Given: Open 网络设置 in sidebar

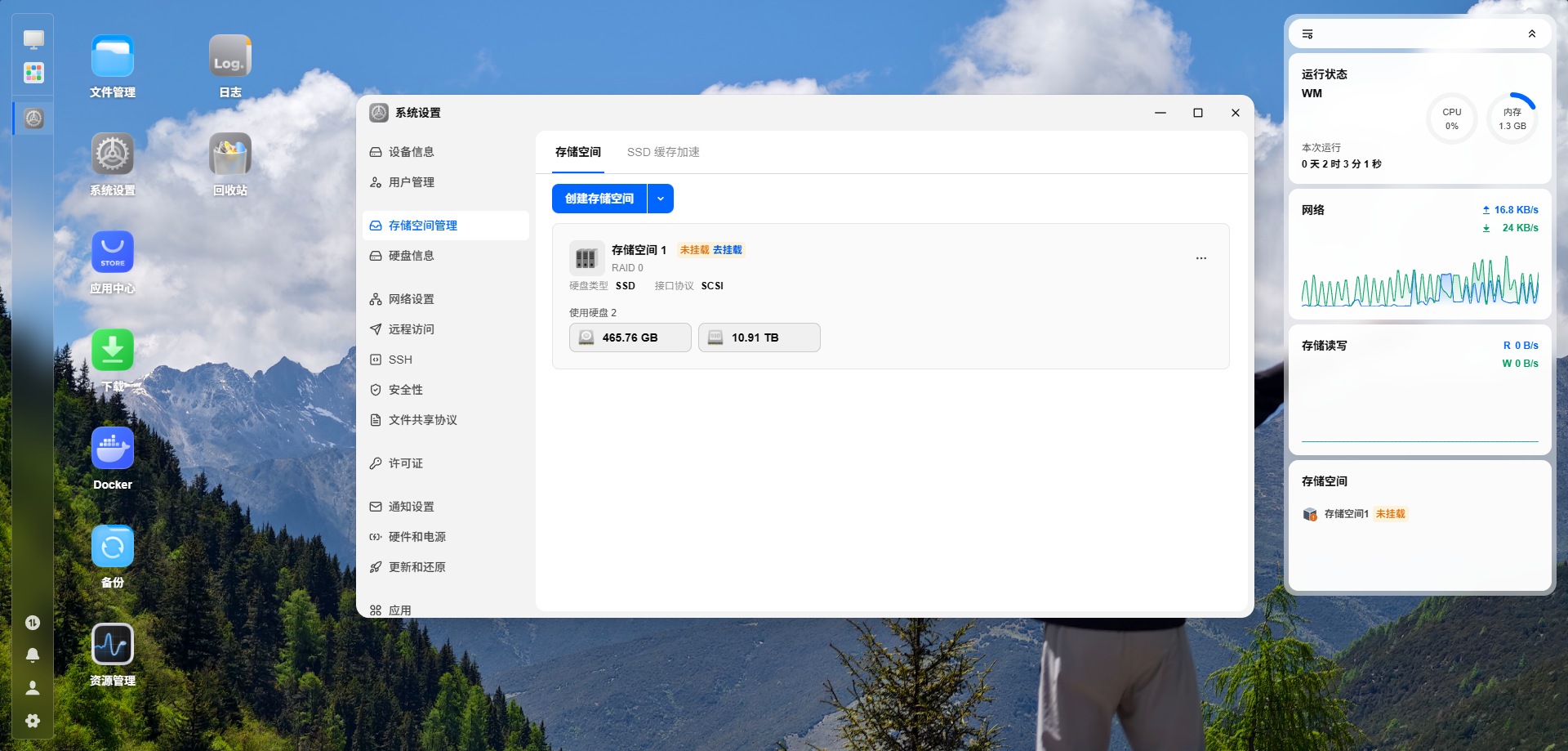Looking at the screenshot, I should [x=446, y=299].
